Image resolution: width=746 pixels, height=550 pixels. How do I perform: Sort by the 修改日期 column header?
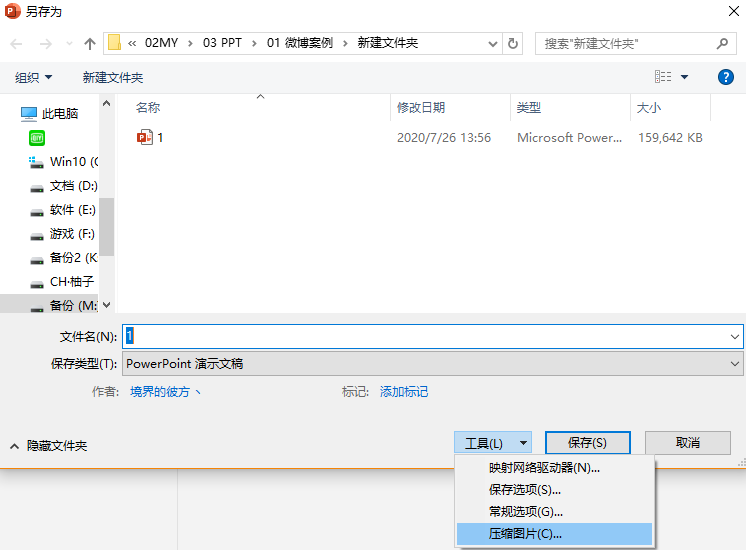click(x=421, y=108)
